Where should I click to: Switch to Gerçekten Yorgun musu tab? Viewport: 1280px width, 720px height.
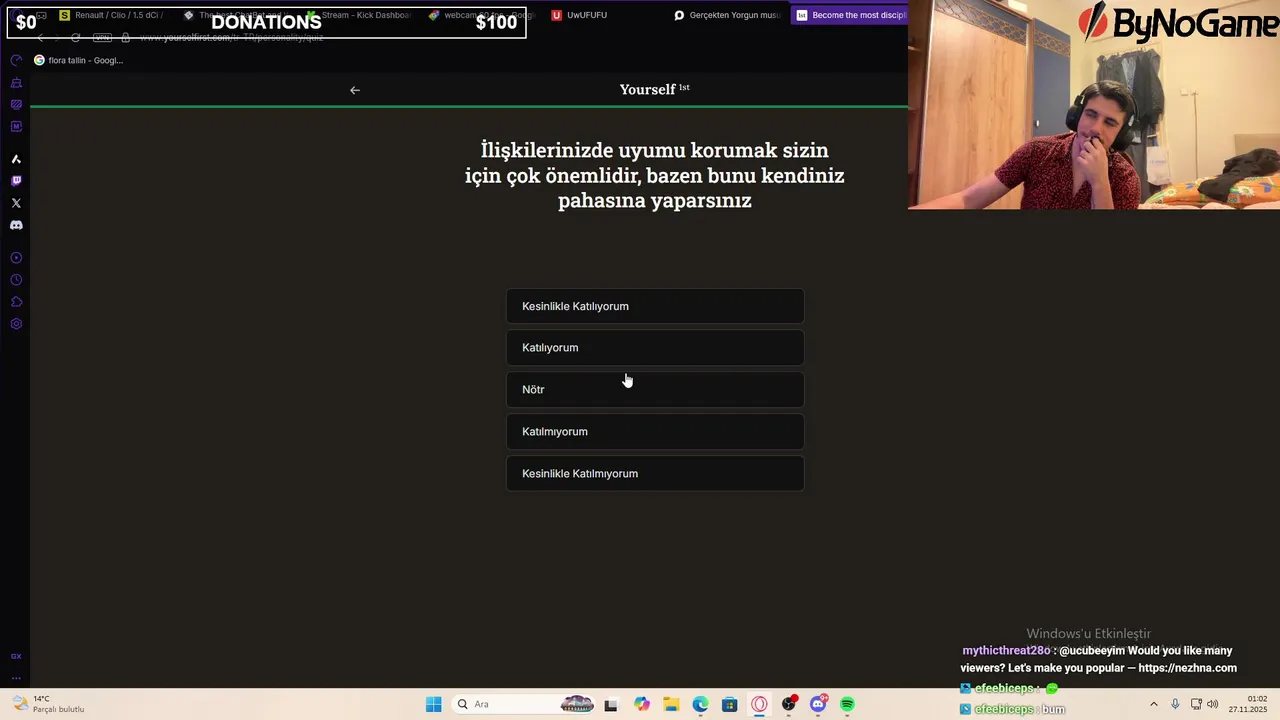pos(728,15)
